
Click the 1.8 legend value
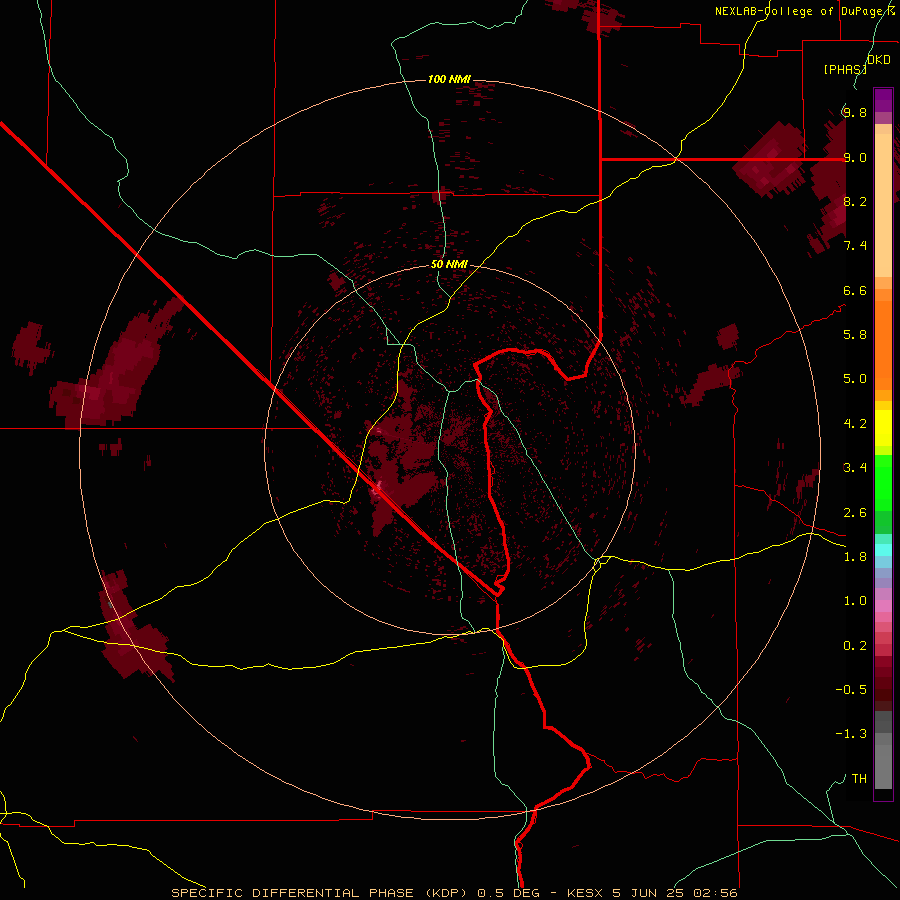point(855,557)
